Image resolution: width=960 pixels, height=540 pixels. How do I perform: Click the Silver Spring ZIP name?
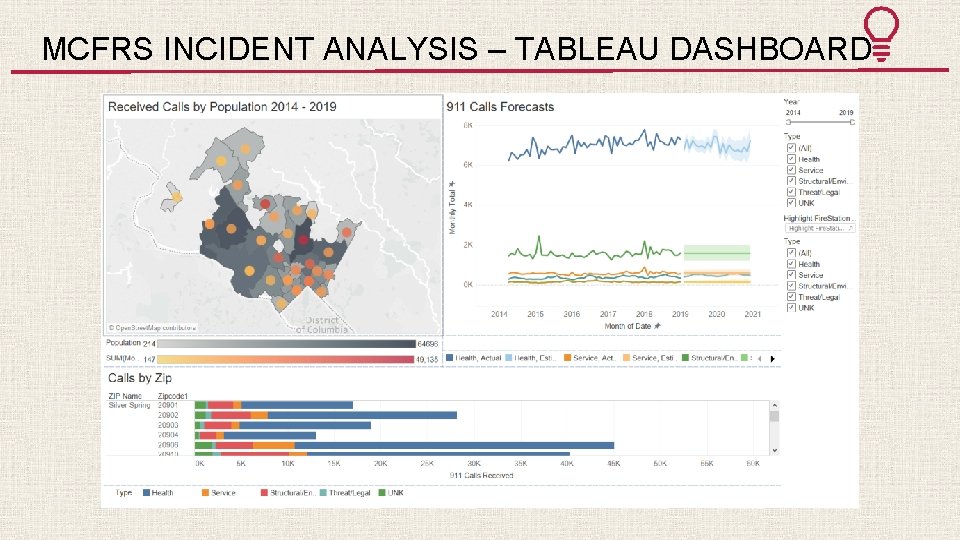129,405
